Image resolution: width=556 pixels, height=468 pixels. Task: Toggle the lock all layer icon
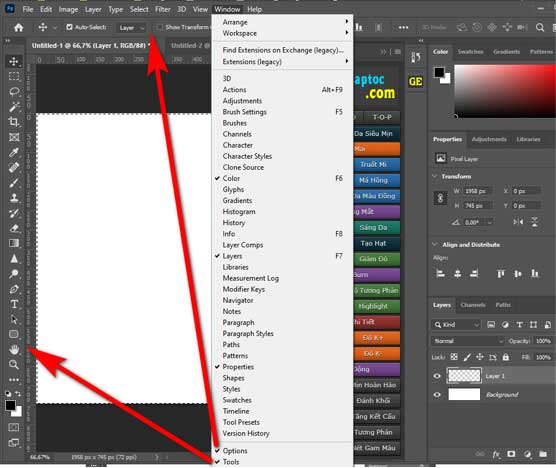coord(506,357)
